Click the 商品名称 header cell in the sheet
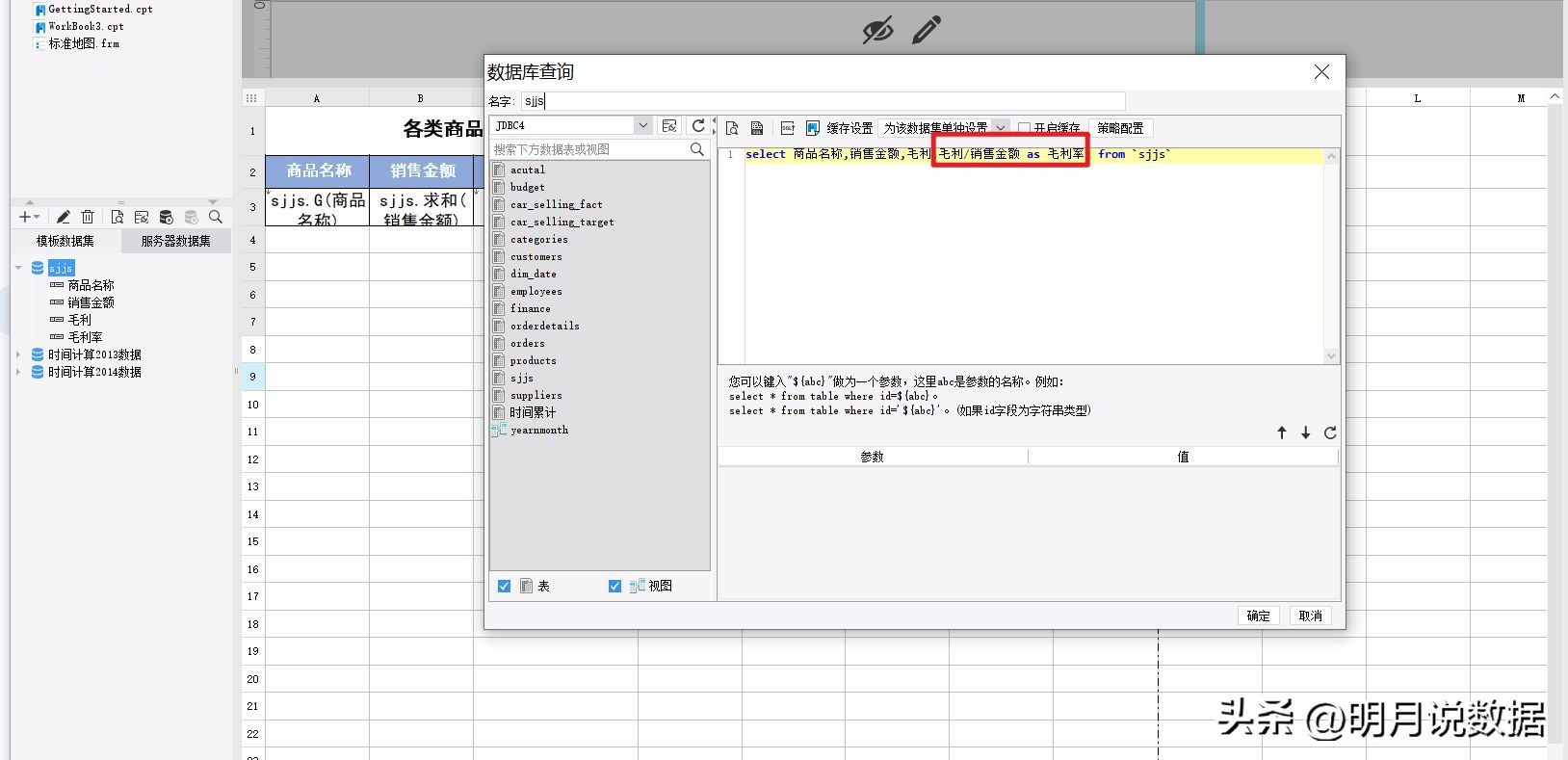This screenshot has height=760, width=1568. [x=318, y=170]
